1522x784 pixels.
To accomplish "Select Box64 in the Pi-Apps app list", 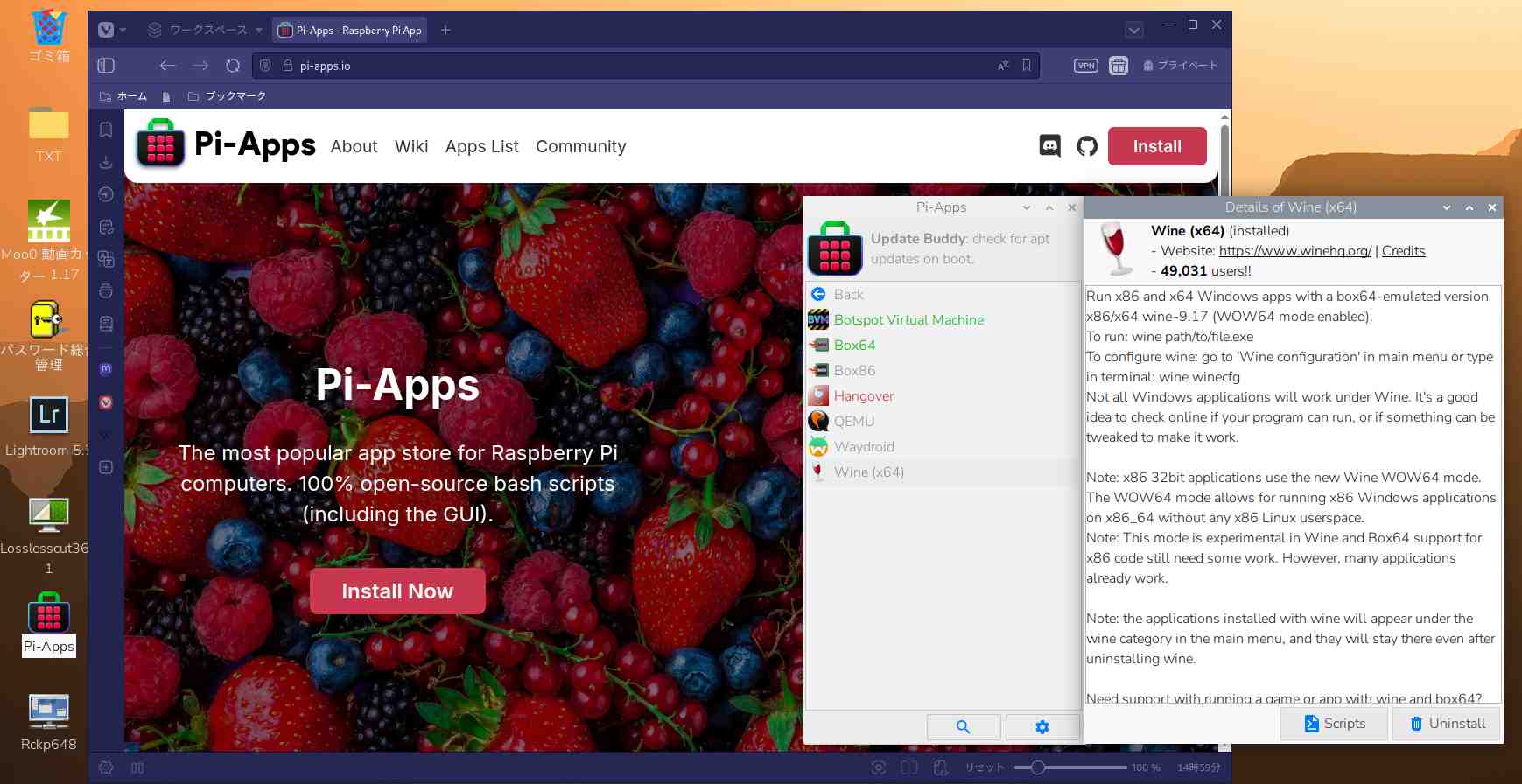I will pyautogui.click(x=854, y=346).
